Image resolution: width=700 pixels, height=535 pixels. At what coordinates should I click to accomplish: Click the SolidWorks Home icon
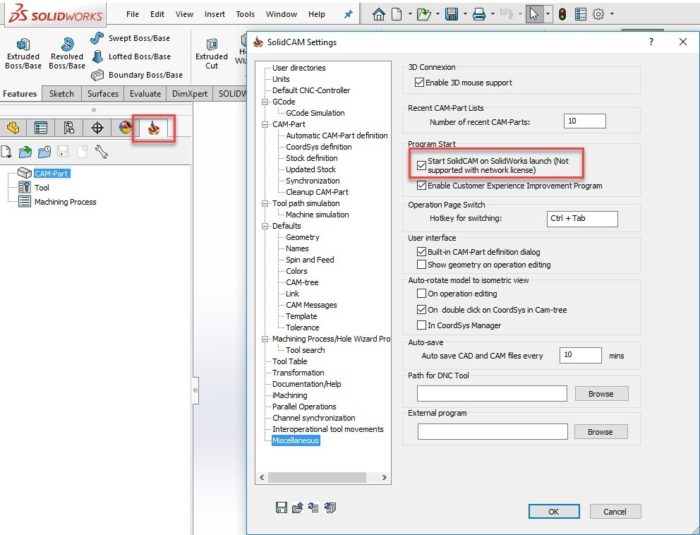[379, 14]
